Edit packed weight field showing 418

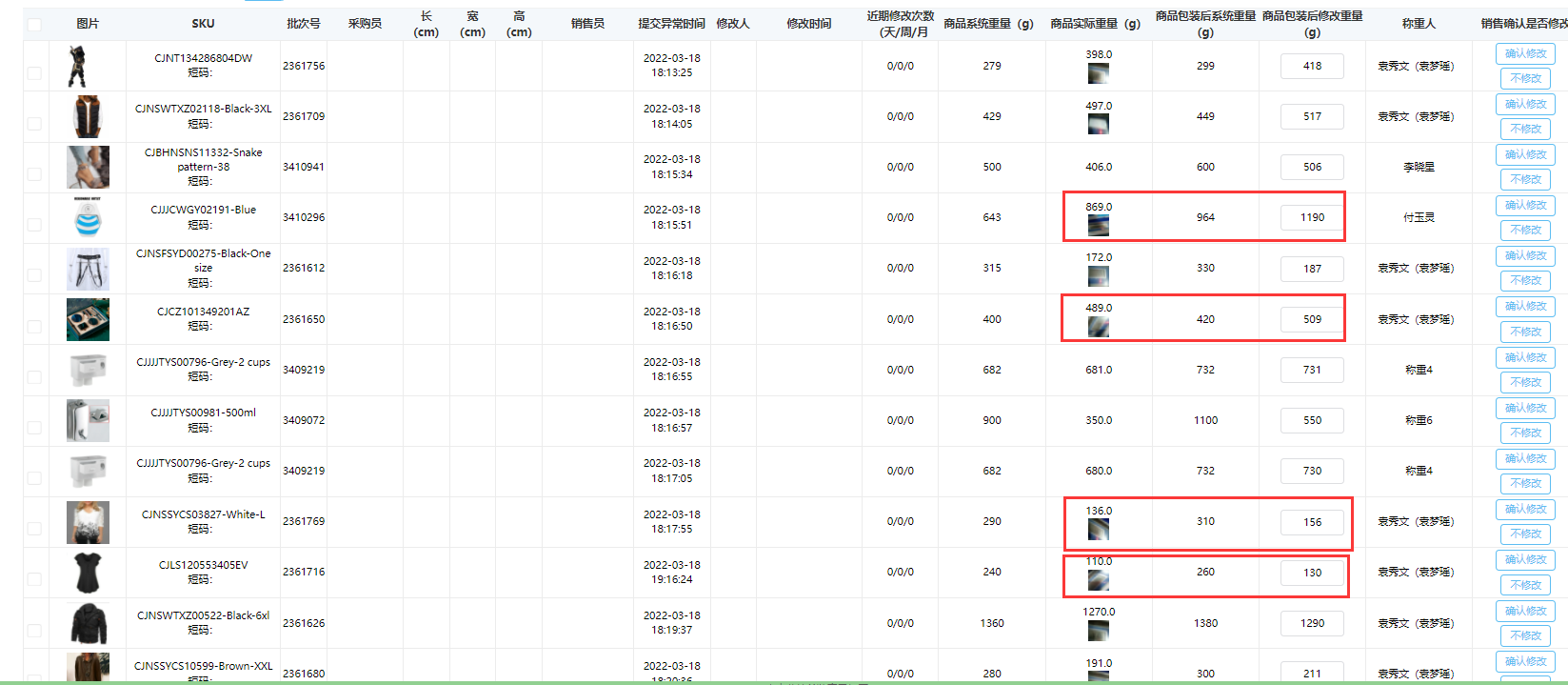click(x=1312, y=66)
